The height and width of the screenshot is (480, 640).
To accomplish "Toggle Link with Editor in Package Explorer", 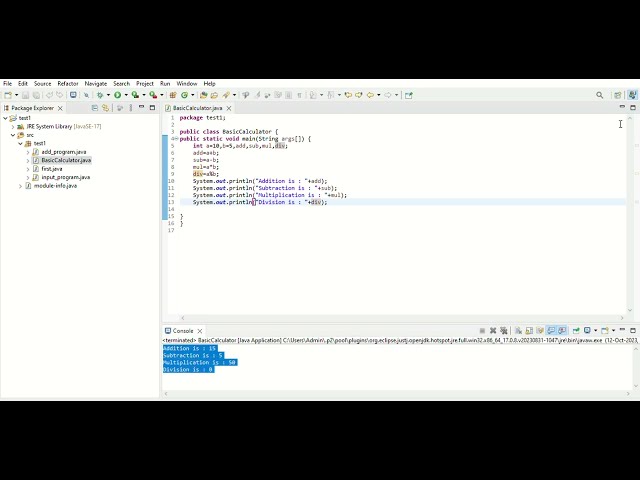I will point(106,108).
